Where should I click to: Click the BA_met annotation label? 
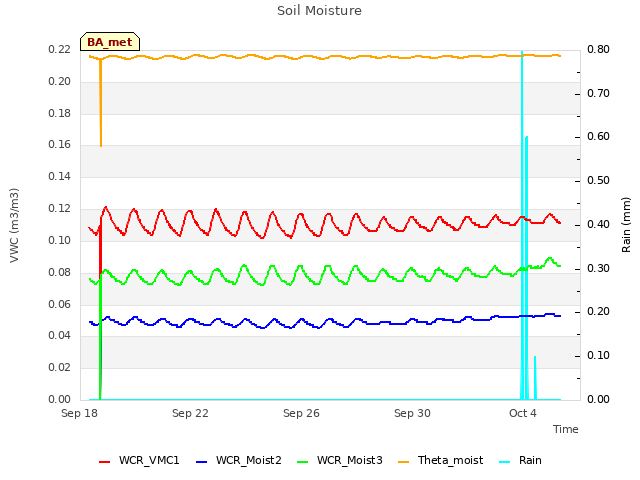[x=110, y=42]
